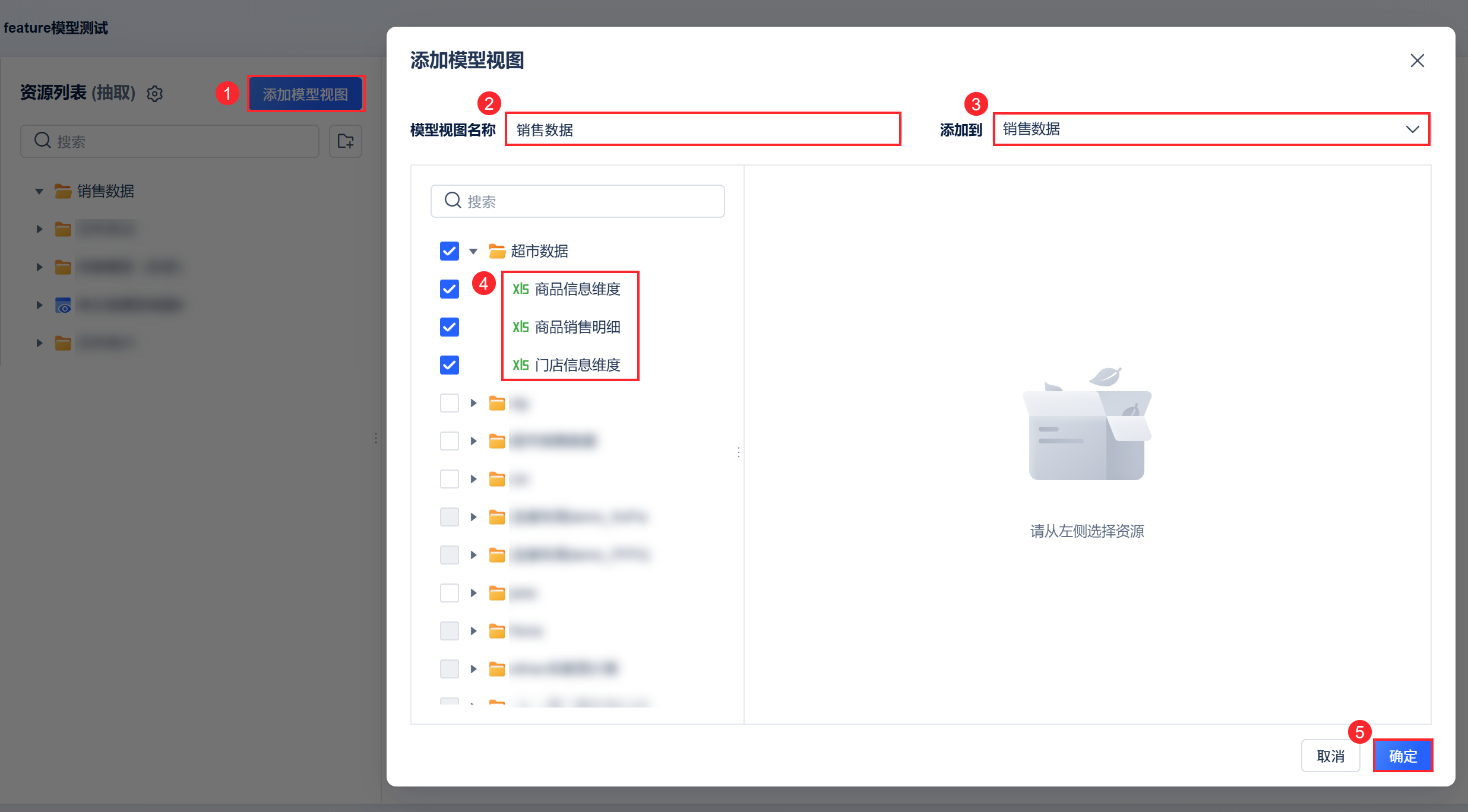Click the 确定 button
Image resolution: width=1468 pixels, height=812 pixels.
click(x=1403, y=756)
